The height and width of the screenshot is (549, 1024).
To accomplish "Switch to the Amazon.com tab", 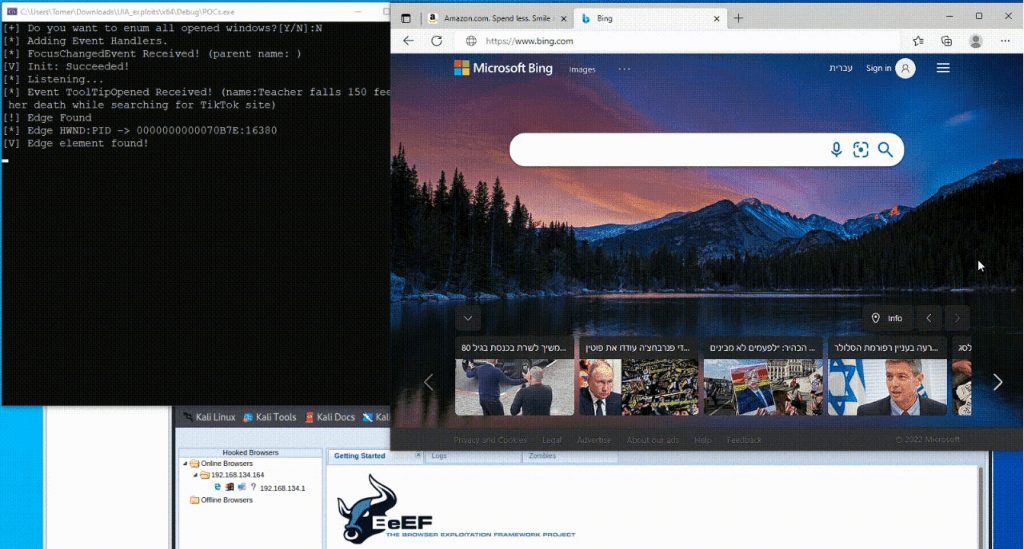I will click(498, 18).
